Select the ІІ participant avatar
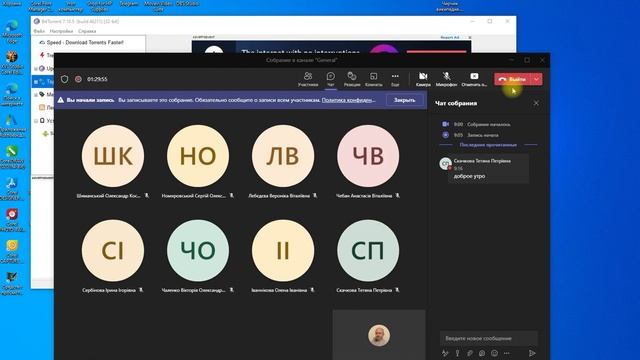 click(x=283, y=251)
